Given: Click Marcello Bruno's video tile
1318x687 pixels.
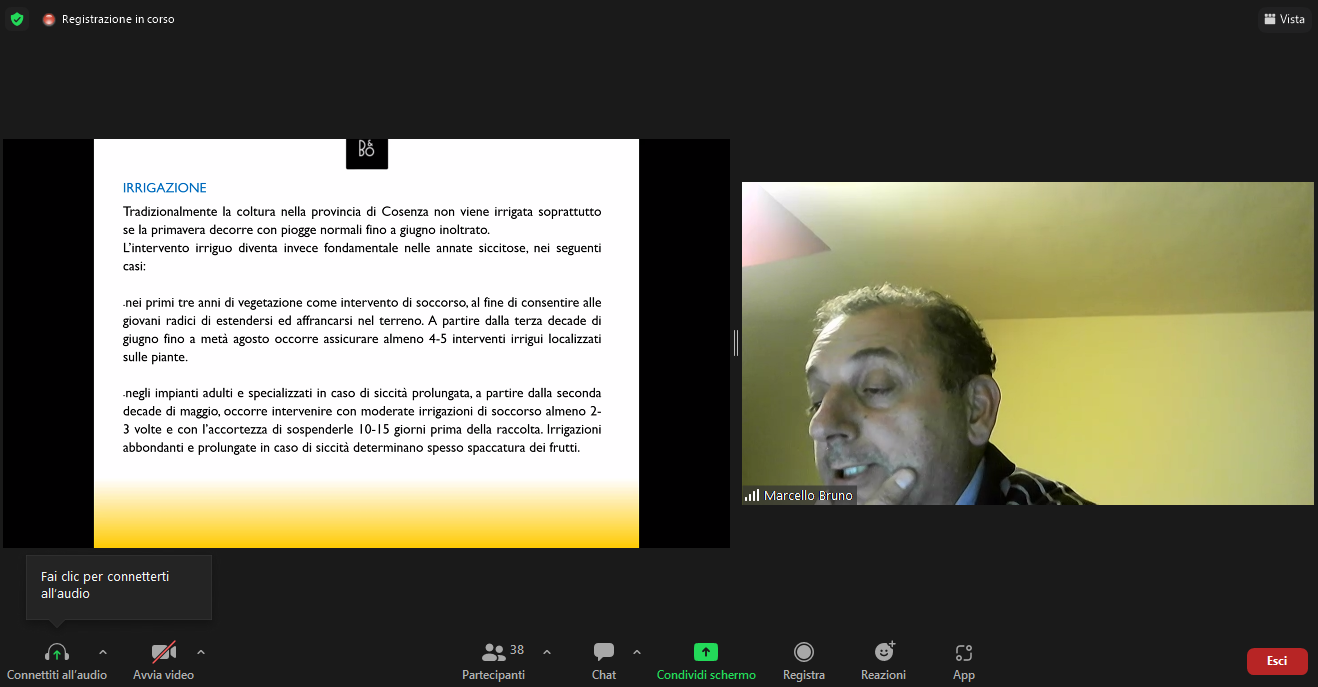Looking at the screenshot, I should click(x=1027, y=343).
